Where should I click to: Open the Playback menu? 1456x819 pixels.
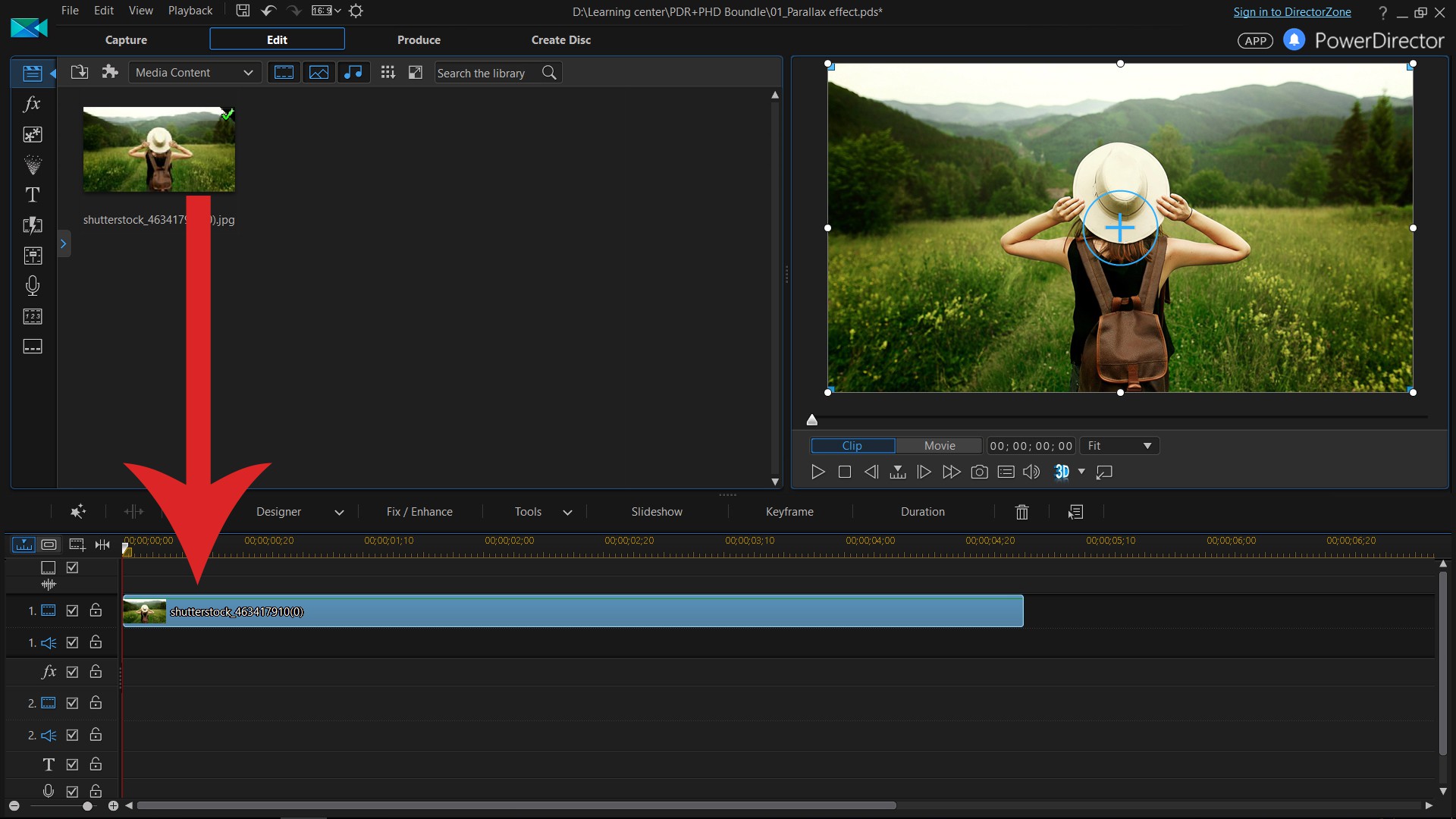click(x=190, y=11)
